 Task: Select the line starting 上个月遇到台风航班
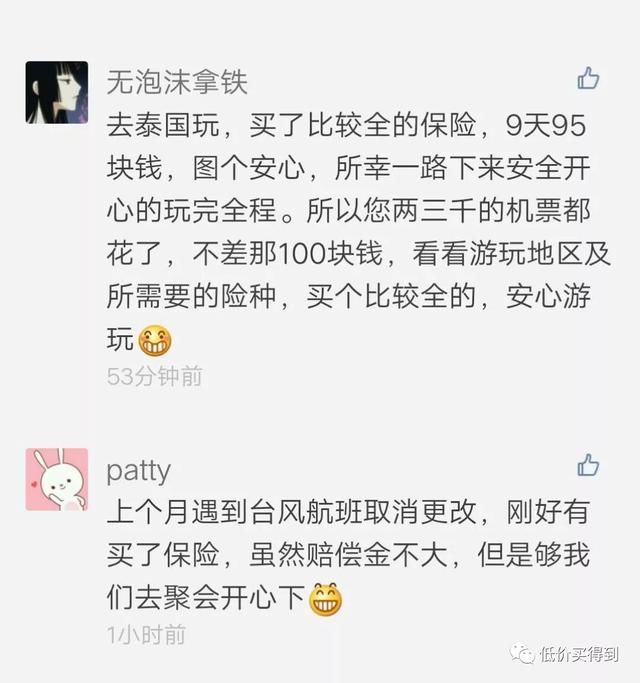point(349,512)
